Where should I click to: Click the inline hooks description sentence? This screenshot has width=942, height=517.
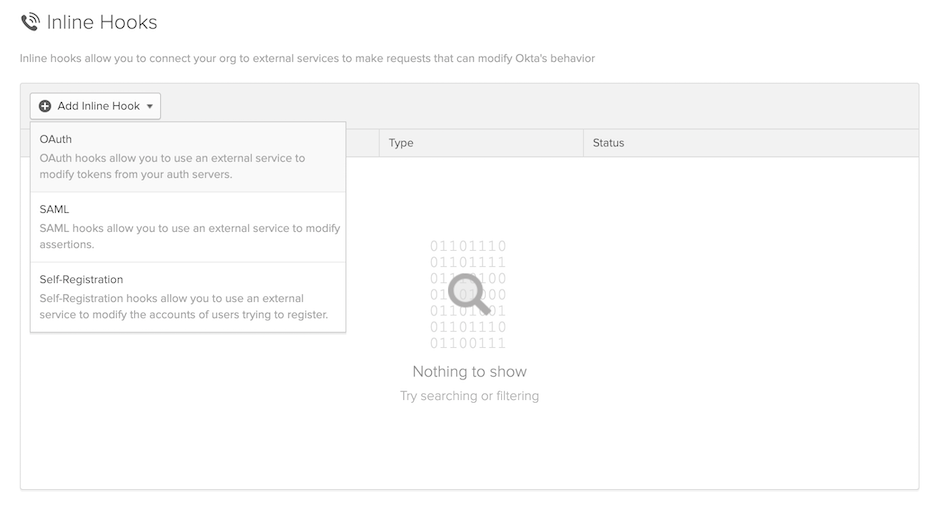(x=307, y=58)
